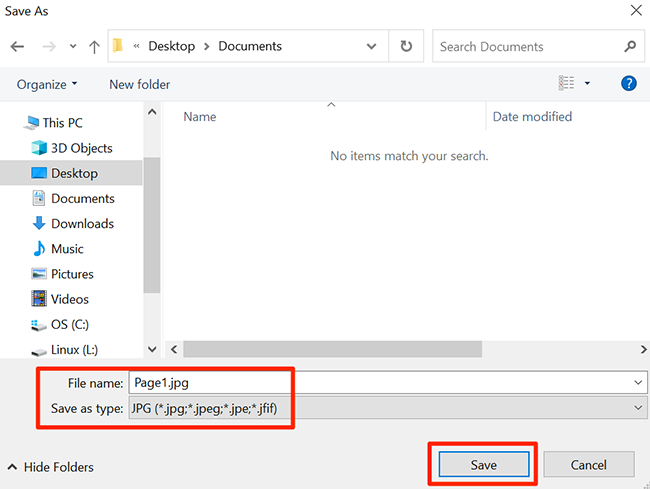The image size is (650, 489).
Task: Select Pictures in the navigation tree
Action: click(72, 274)
